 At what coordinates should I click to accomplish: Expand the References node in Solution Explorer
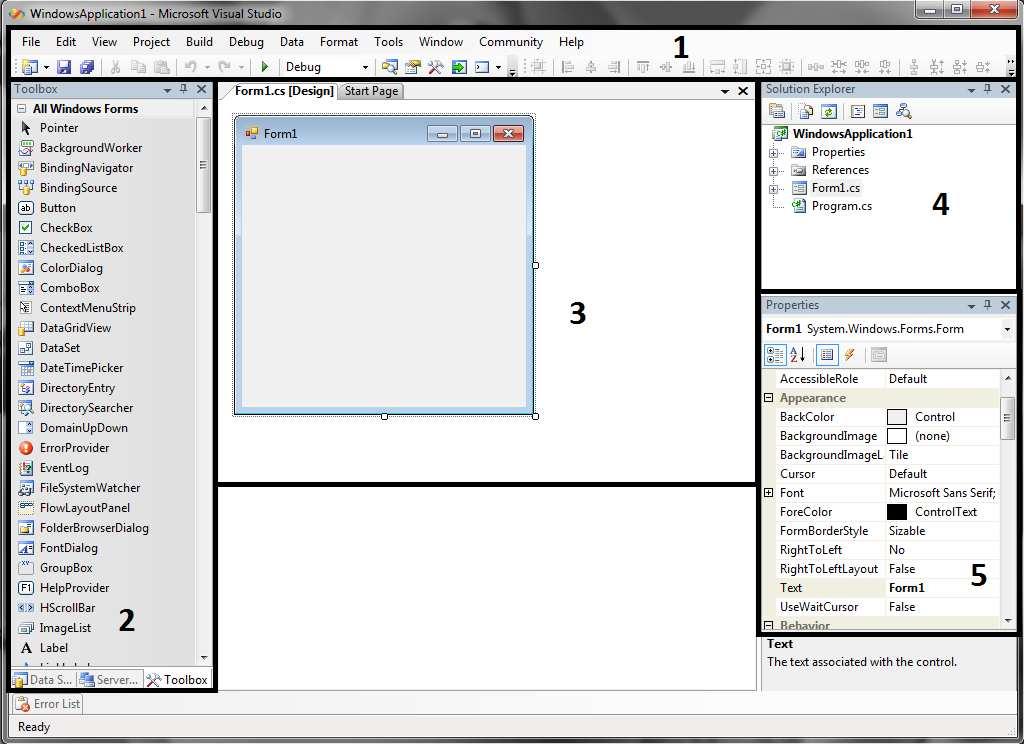(774, 170)
